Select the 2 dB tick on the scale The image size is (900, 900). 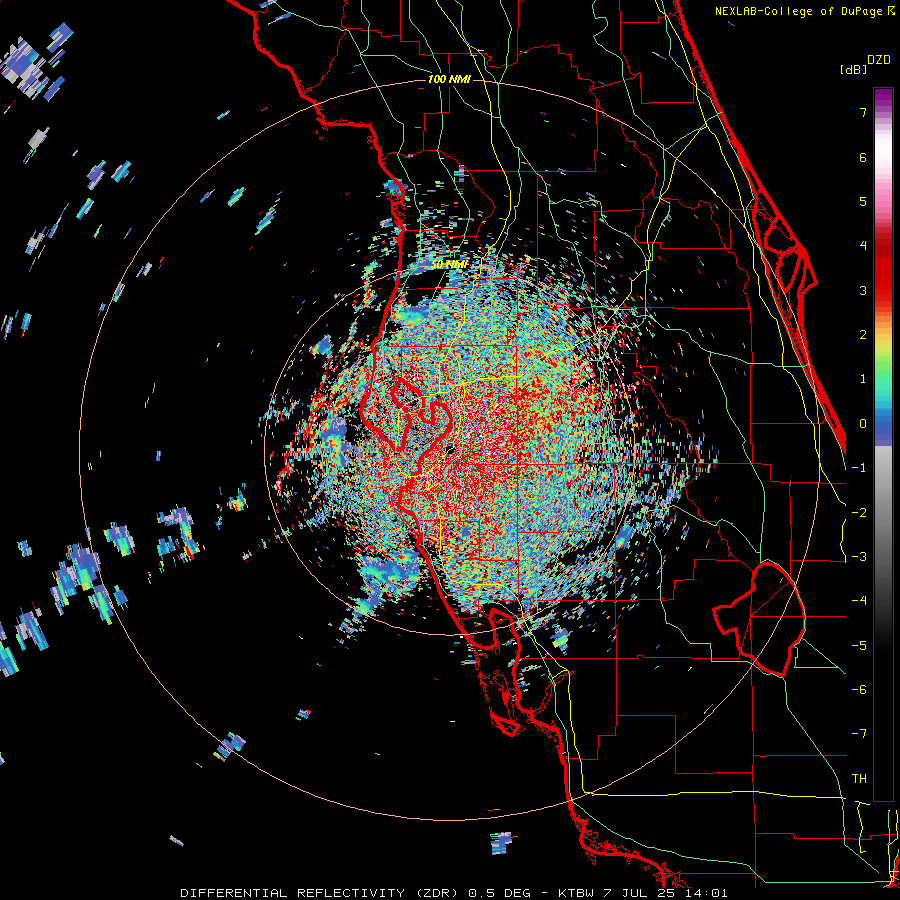tap(863, 335)
